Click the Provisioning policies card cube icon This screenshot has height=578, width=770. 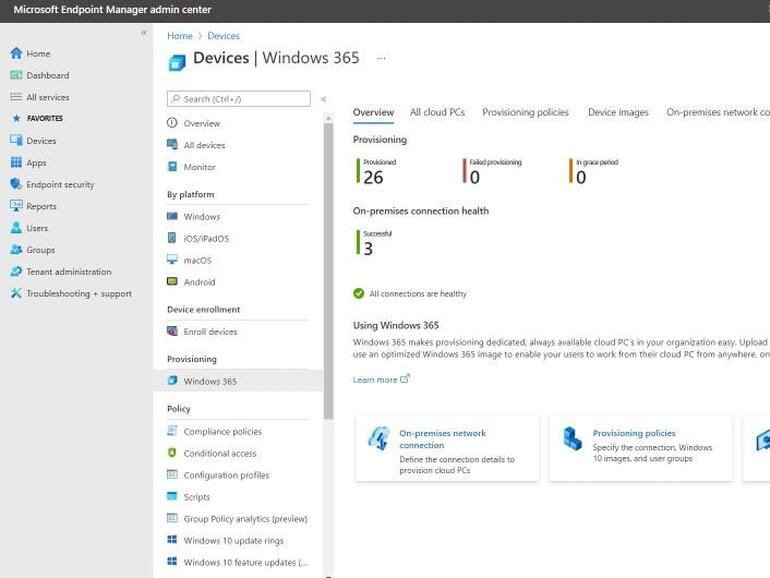tap(572, 438)
